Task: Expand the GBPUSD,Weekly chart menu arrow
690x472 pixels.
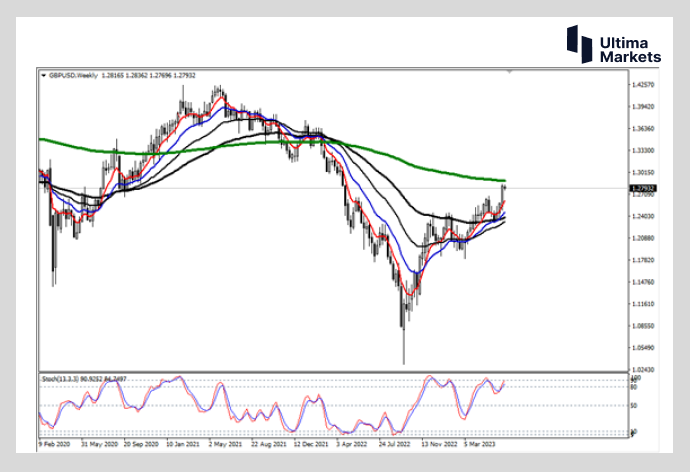Action: tap(42, 75)
